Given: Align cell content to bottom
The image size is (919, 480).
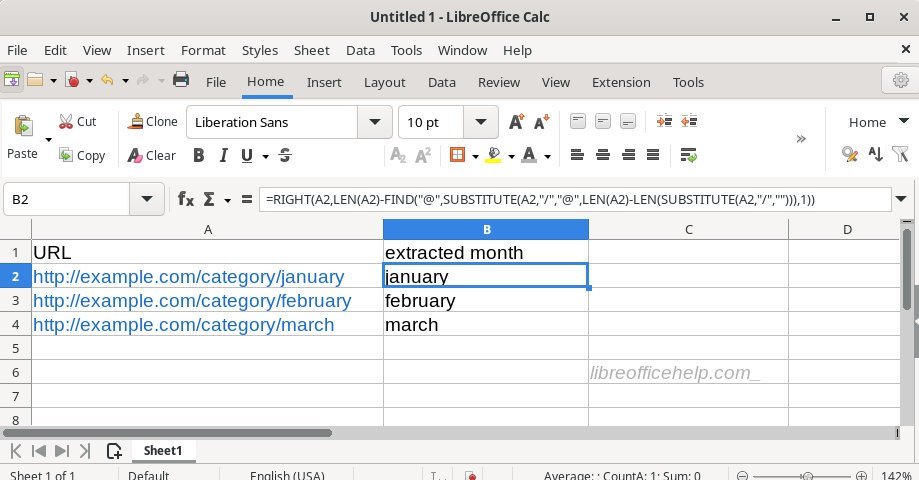Looking at the screenshot, I should [x=628, y=121].
